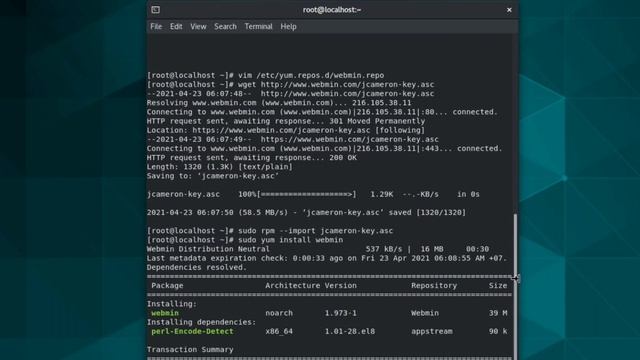Click the 'Installing dependencies:' line
This screenshot has width=640, height=360.
(202, 322)
